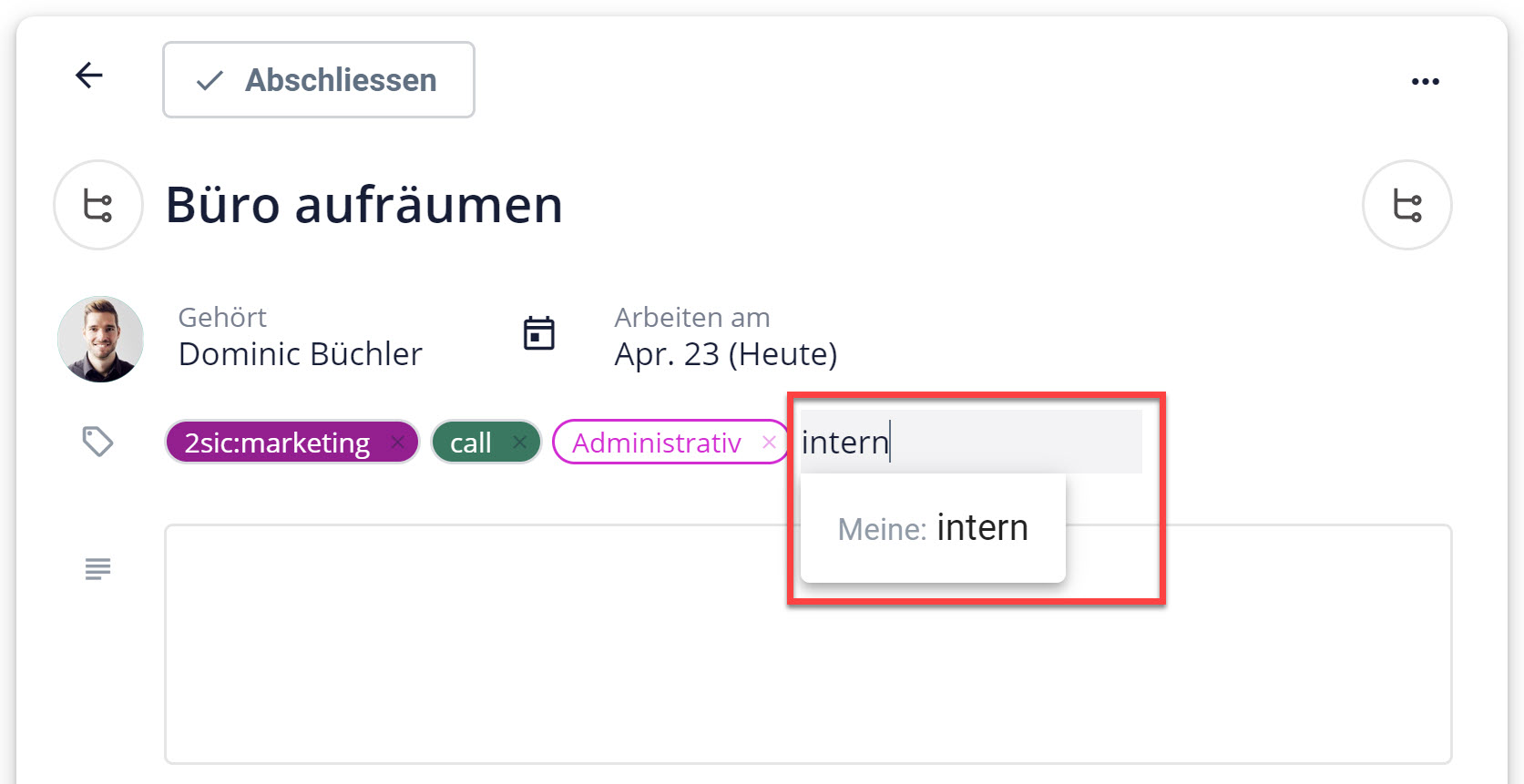Click Dominic Büchler's avatar photo
This screenshot has width=1524, height=784.
click(x=100, y=339)
